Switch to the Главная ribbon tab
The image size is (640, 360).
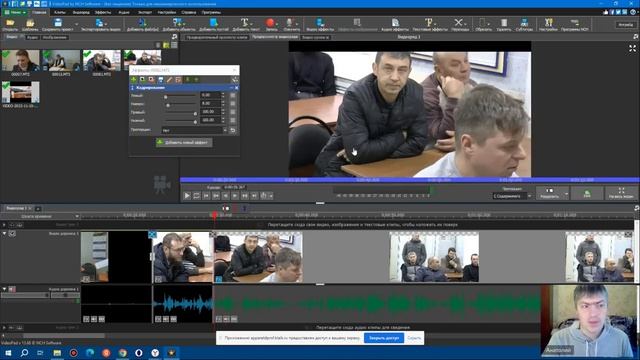pyautogui.click(x=39, y=12)
